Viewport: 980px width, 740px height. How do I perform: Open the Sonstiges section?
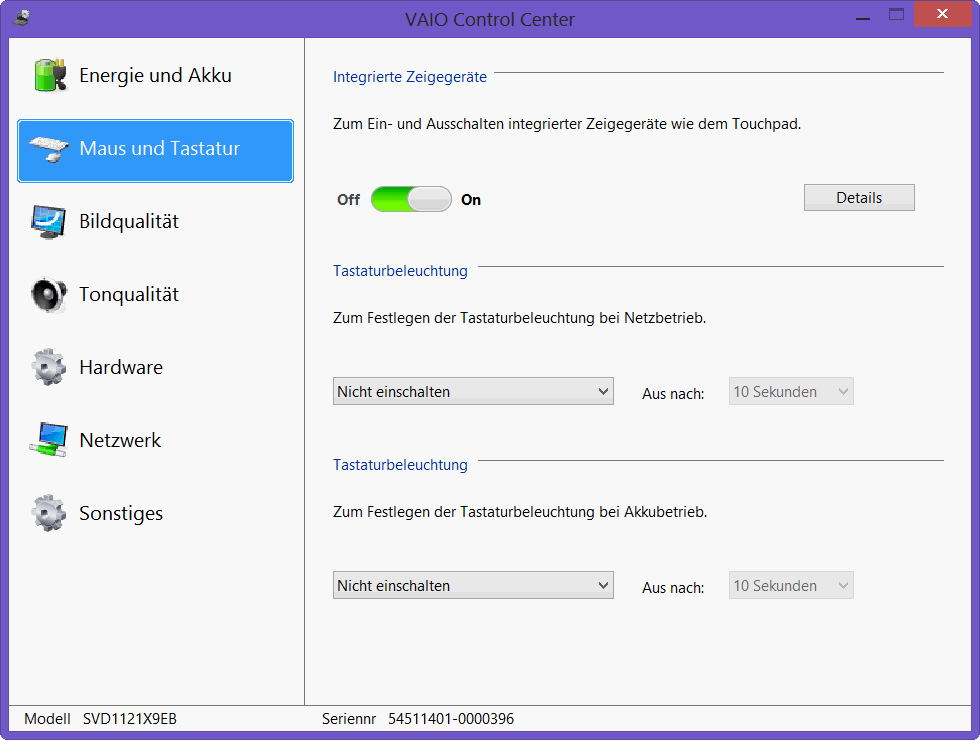tap(155, 514)
